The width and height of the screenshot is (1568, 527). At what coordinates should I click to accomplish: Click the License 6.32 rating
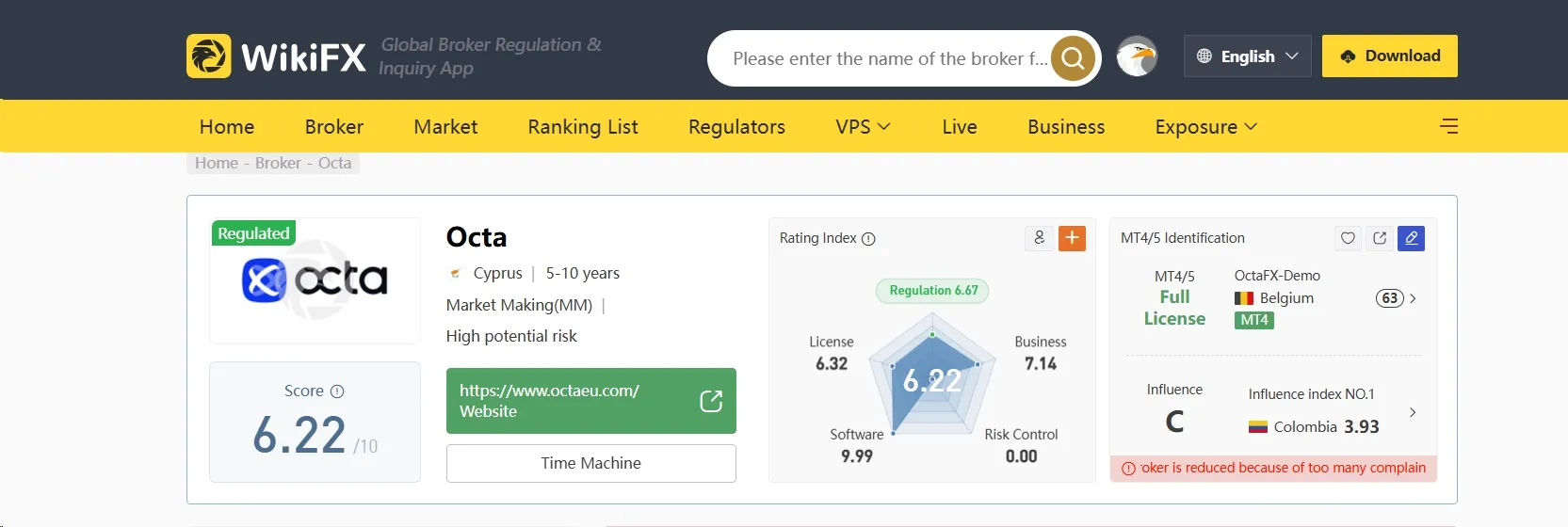tap(832, 353)
